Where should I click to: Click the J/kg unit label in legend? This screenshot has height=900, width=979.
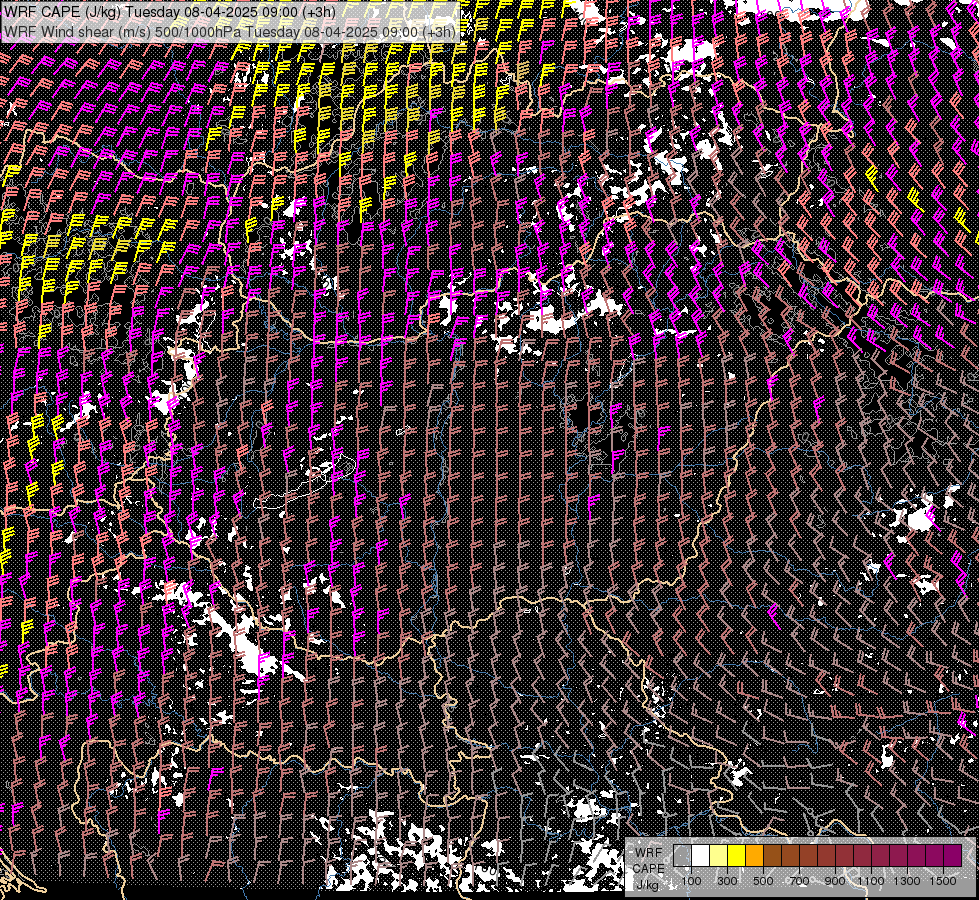[x=647, y=886]
